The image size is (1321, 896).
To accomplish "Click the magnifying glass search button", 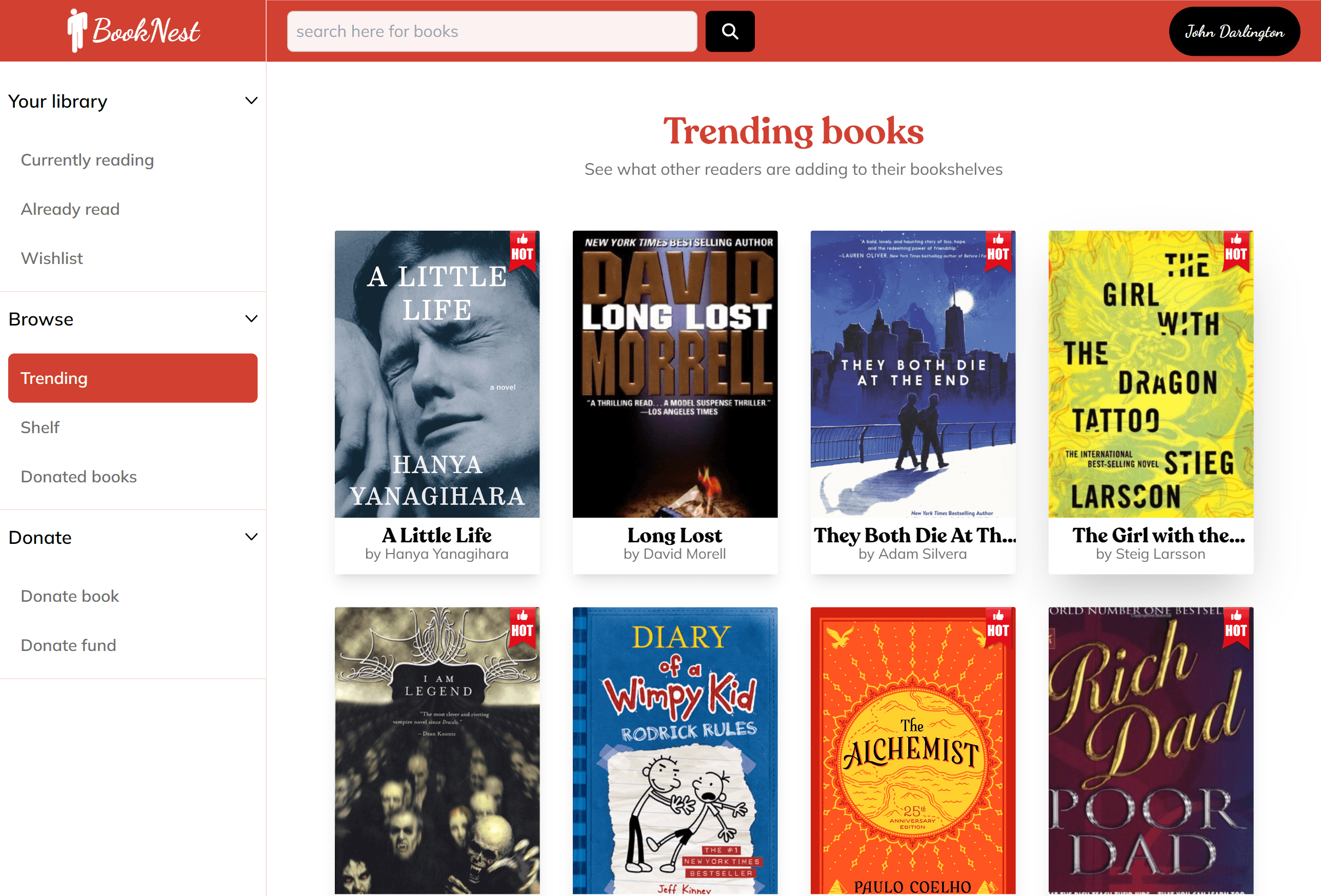I will pyautogui.click(x=729, y=31).
